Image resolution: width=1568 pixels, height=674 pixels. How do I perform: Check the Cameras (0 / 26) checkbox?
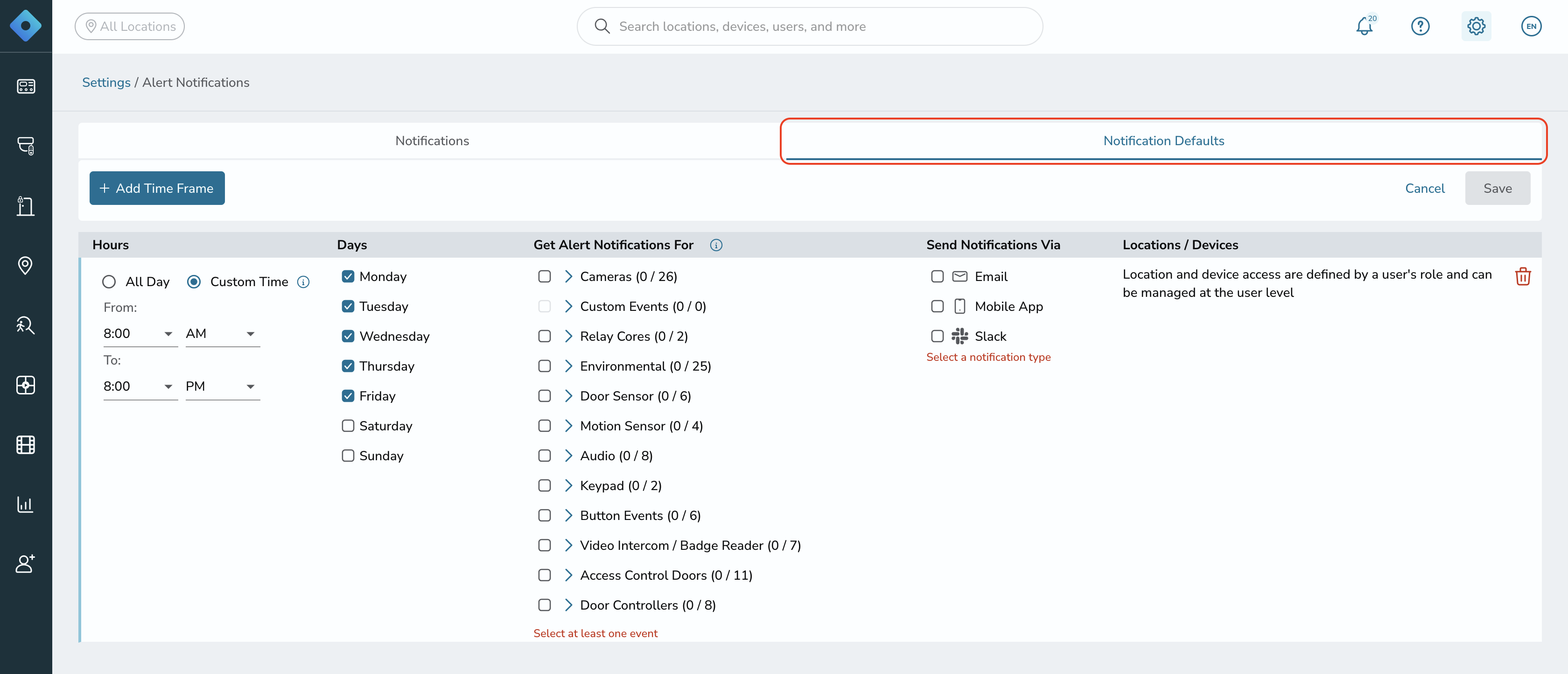(x=545, y=276)
